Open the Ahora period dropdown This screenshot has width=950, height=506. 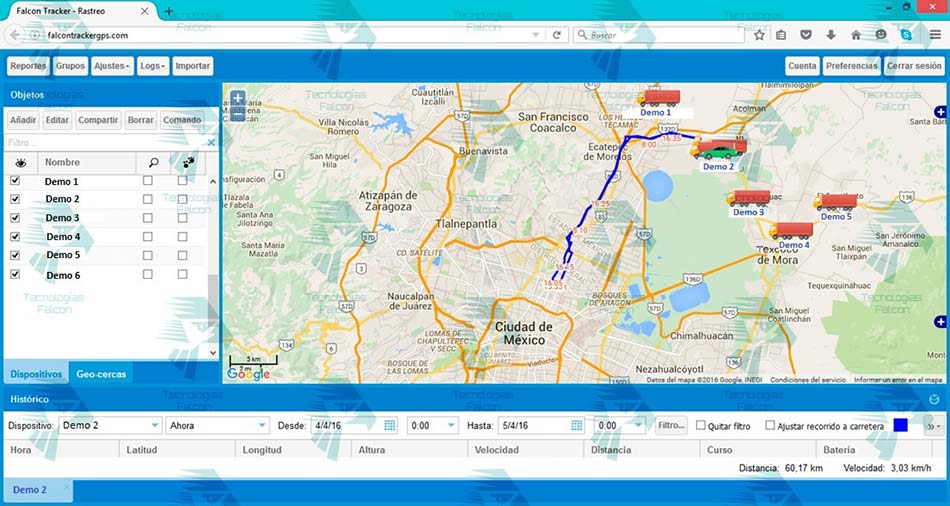tap(218, 425)
